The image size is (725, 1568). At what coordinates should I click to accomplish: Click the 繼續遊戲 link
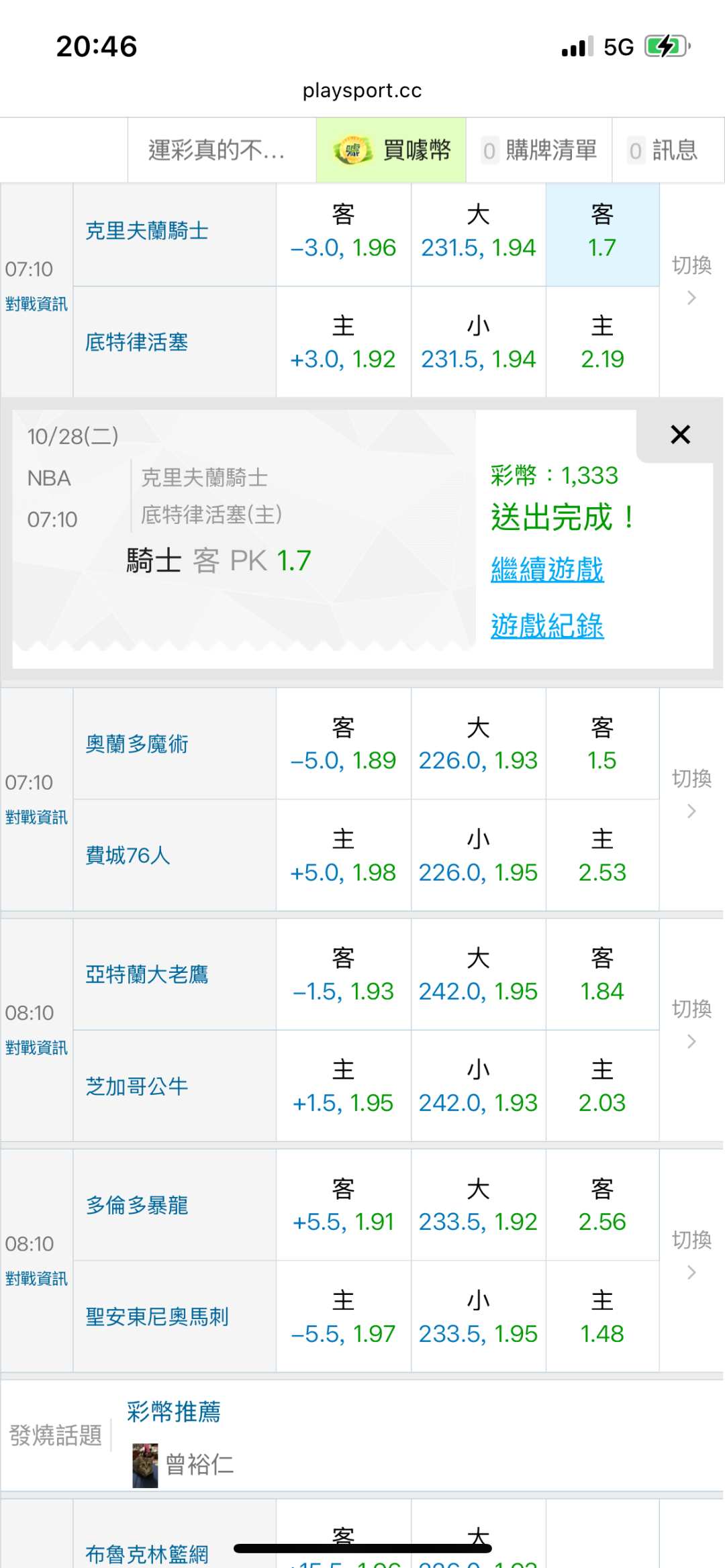tap(547, 570)
